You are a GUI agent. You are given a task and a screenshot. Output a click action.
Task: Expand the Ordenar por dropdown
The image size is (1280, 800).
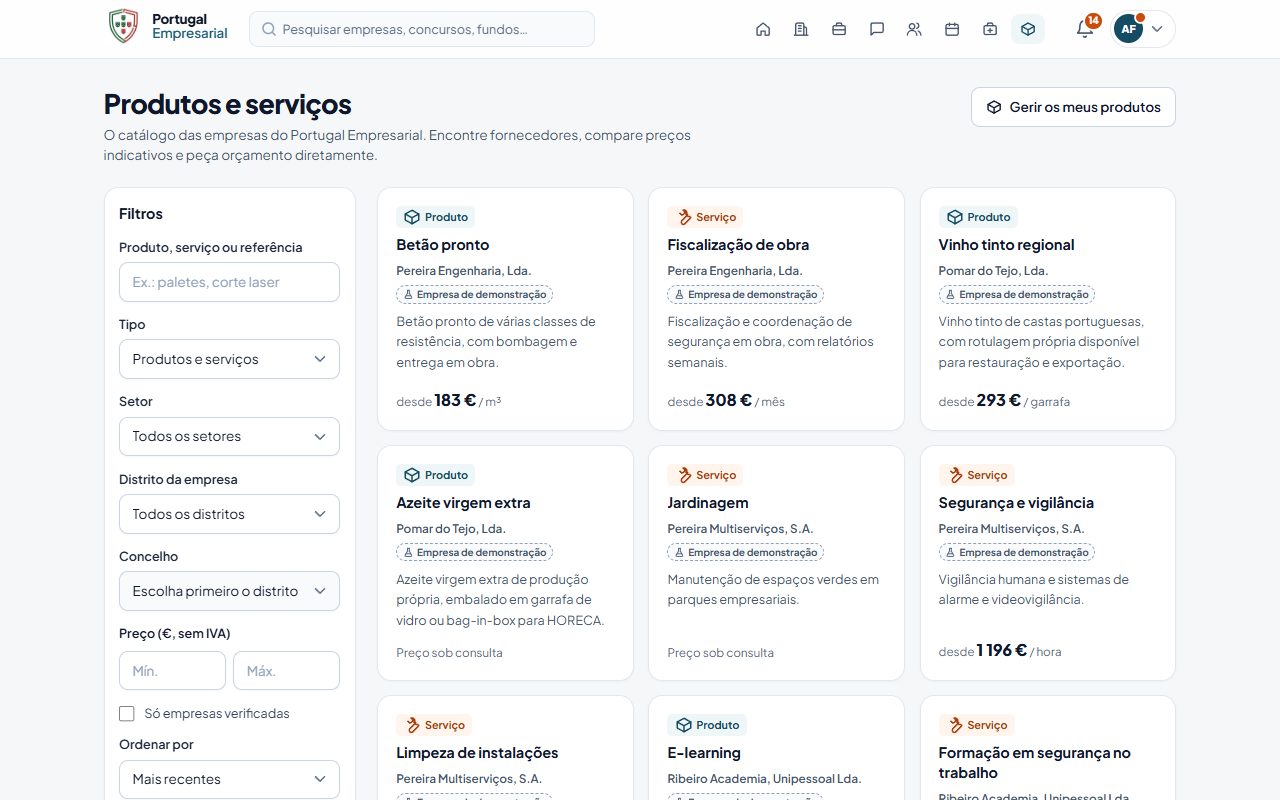(x=229, y=779)
